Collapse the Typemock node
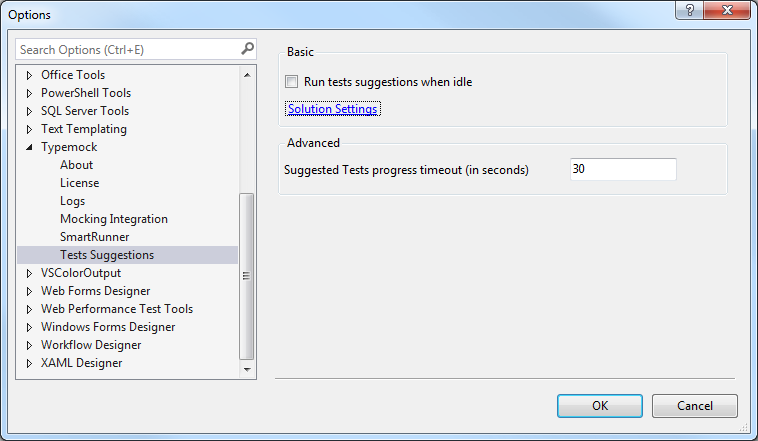758x441 pixels. (x=29, y=147)
